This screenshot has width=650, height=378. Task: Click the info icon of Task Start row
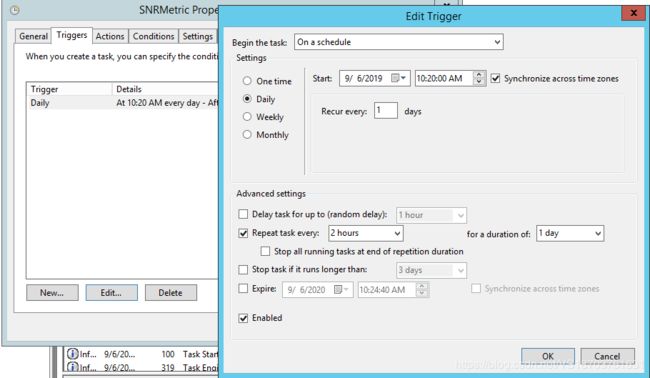(x=73, y=354)
